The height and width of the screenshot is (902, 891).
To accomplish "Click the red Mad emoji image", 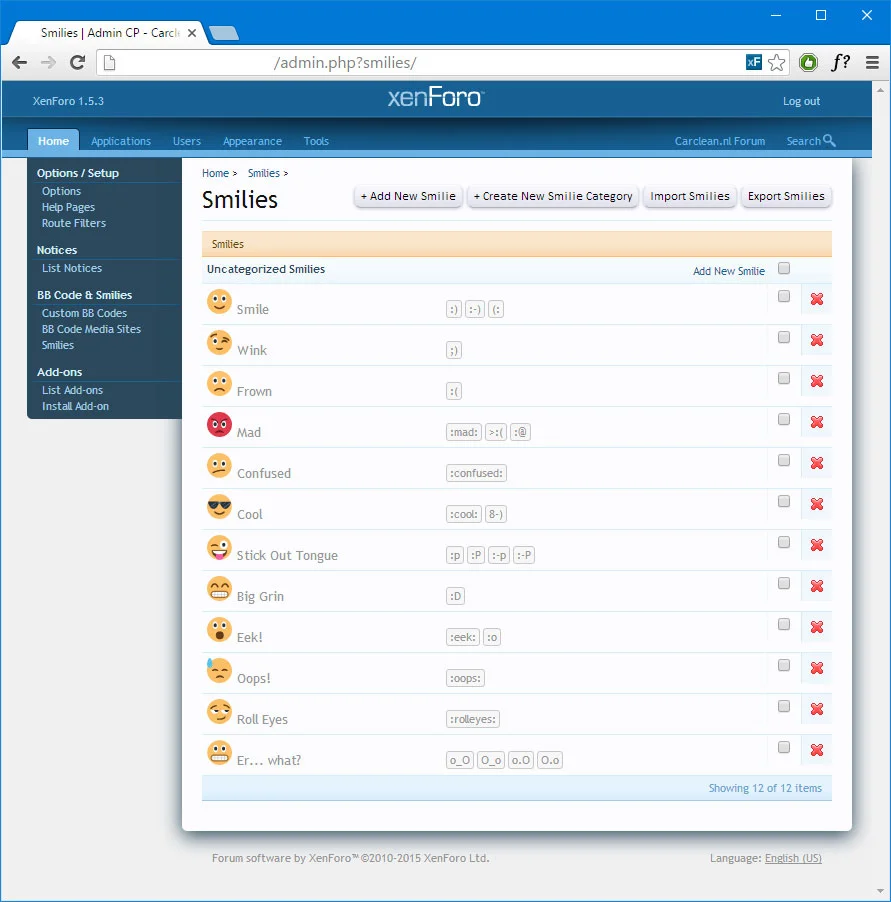I will point(219,425).
